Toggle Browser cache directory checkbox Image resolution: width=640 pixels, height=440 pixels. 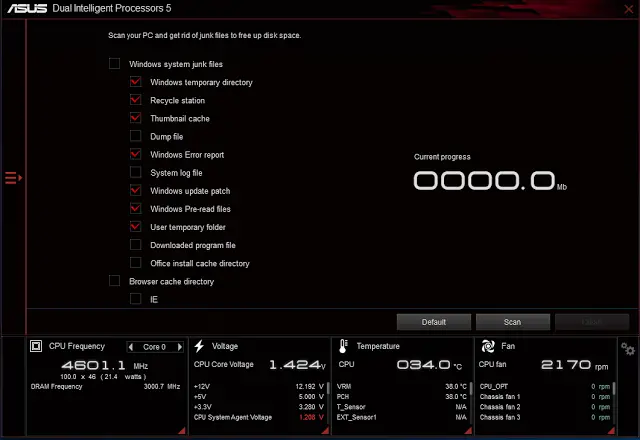tap(114, 281)
